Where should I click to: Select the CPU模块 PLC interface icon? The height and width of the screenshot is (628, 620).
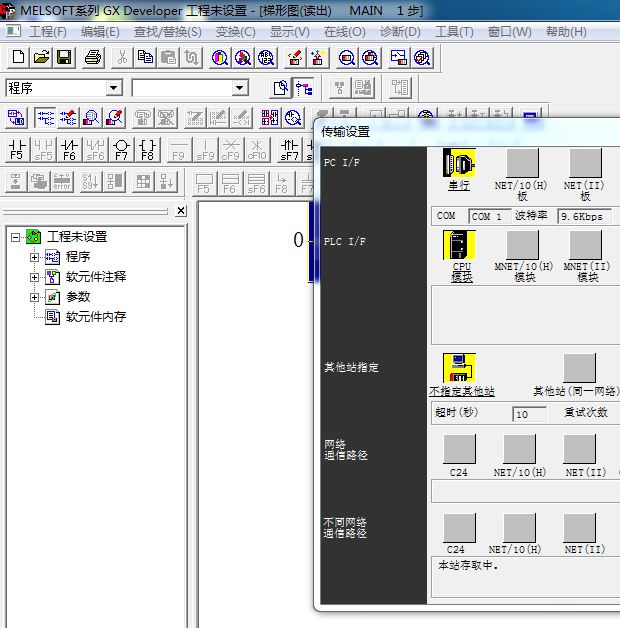click(459, 246)
